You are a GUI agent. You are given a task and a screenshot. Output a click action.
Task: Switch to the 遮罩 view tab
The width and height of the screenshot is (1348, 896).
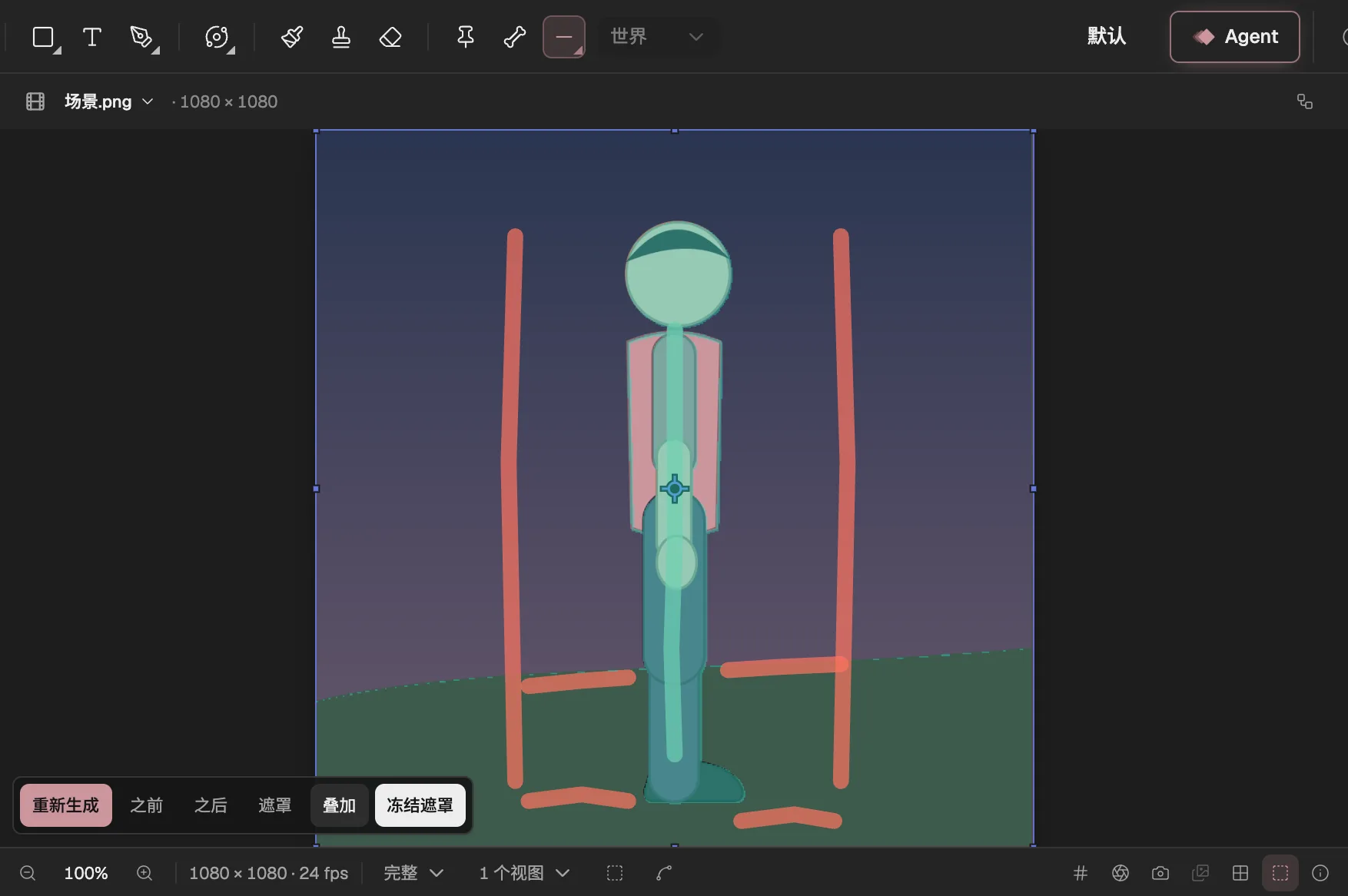[x=275, y=805]
